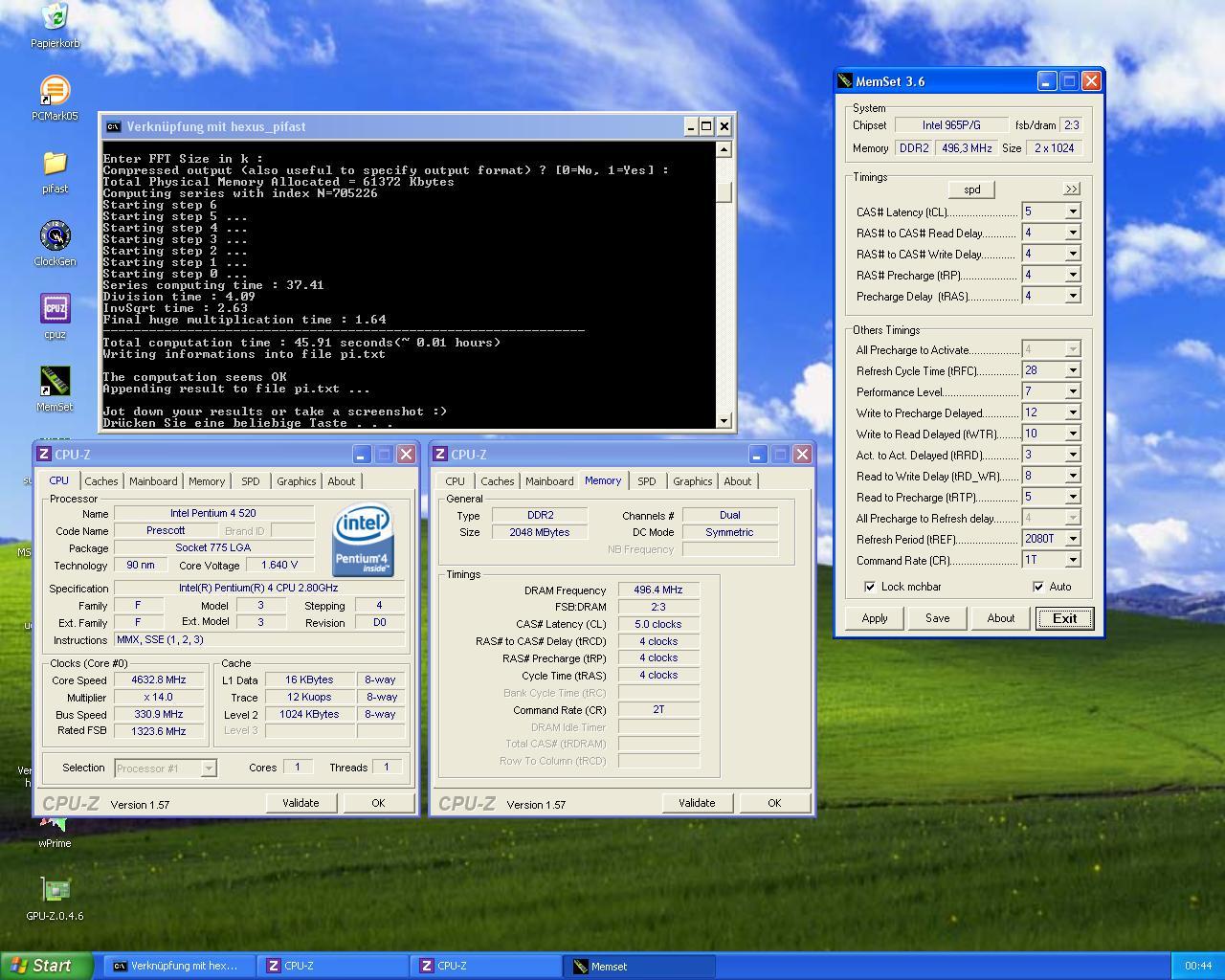Open the MemSet desktop shortcut

pyautogui.click(x=55, y=389)
